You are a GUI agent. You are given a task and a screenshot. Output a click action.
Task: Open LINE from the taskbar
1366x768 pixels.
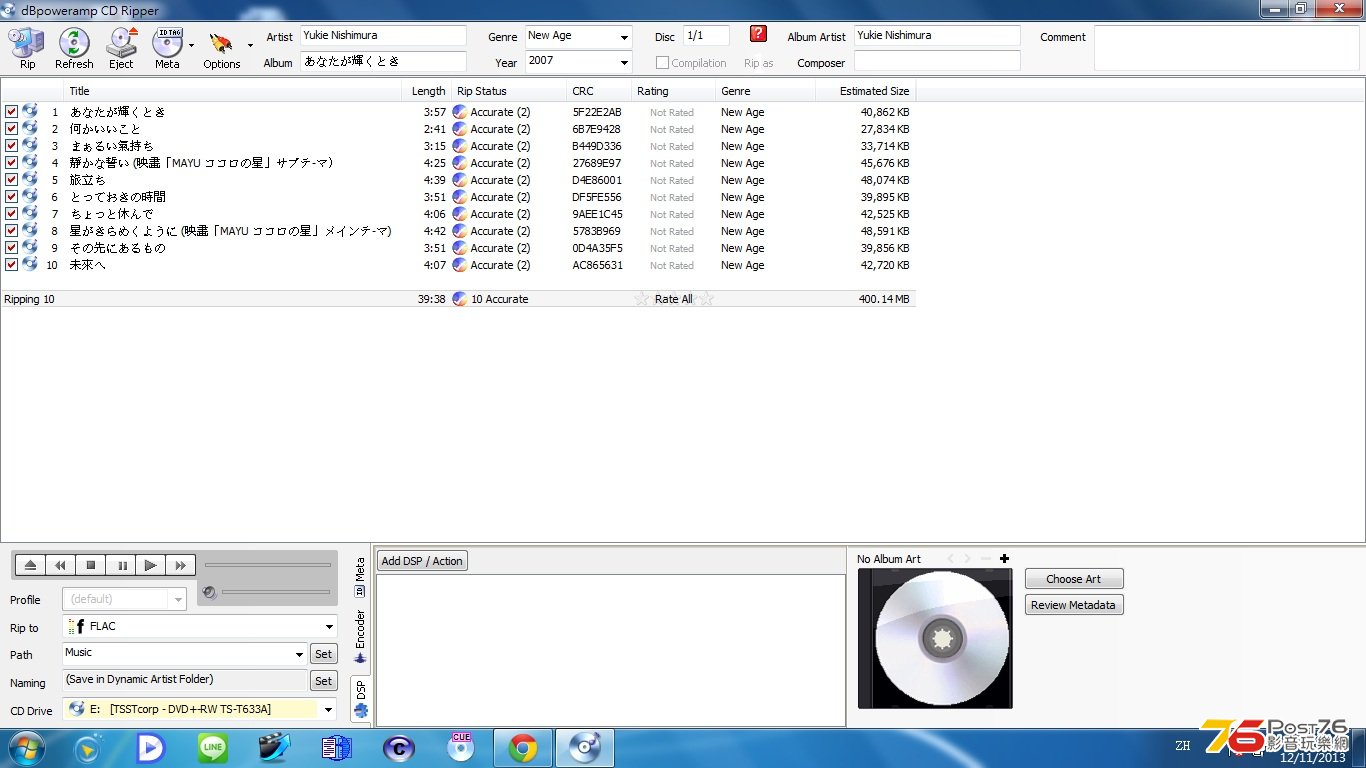pyautogui.click(x=213, y=748)
